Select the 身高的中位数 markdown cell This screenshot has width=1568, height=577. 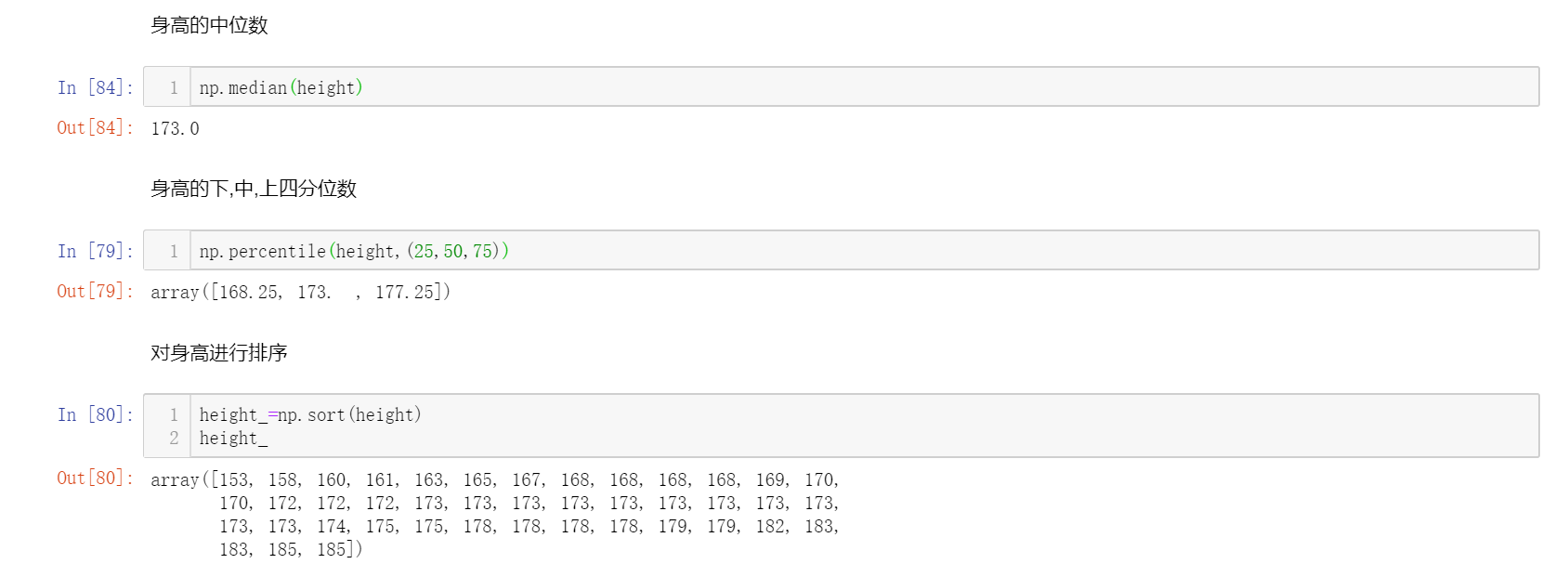click(209, 25)
